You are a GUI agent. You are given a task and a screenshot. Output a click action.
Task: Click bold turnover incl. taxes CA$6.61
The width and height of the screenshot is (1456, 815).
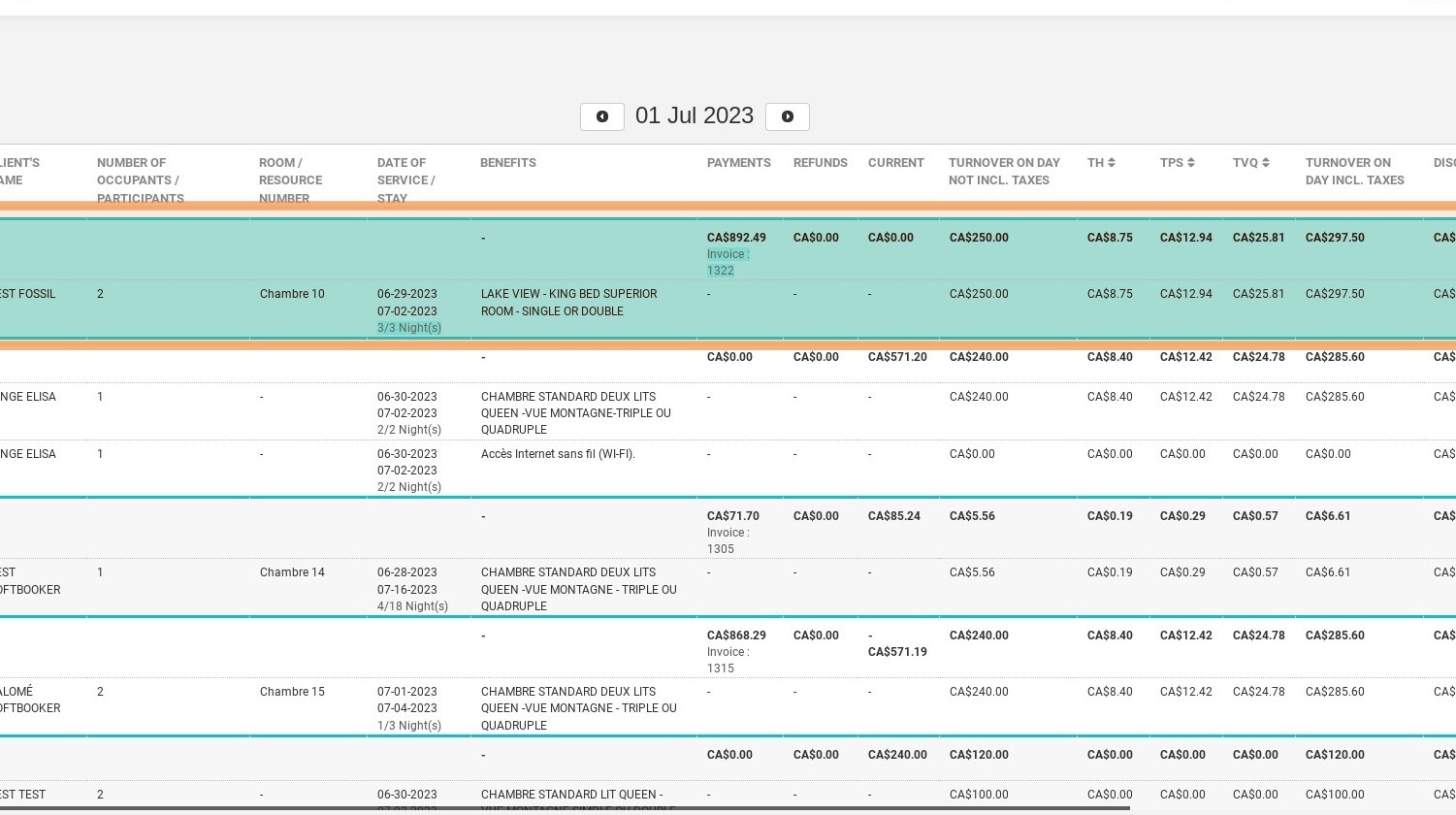pos(1328,516)
